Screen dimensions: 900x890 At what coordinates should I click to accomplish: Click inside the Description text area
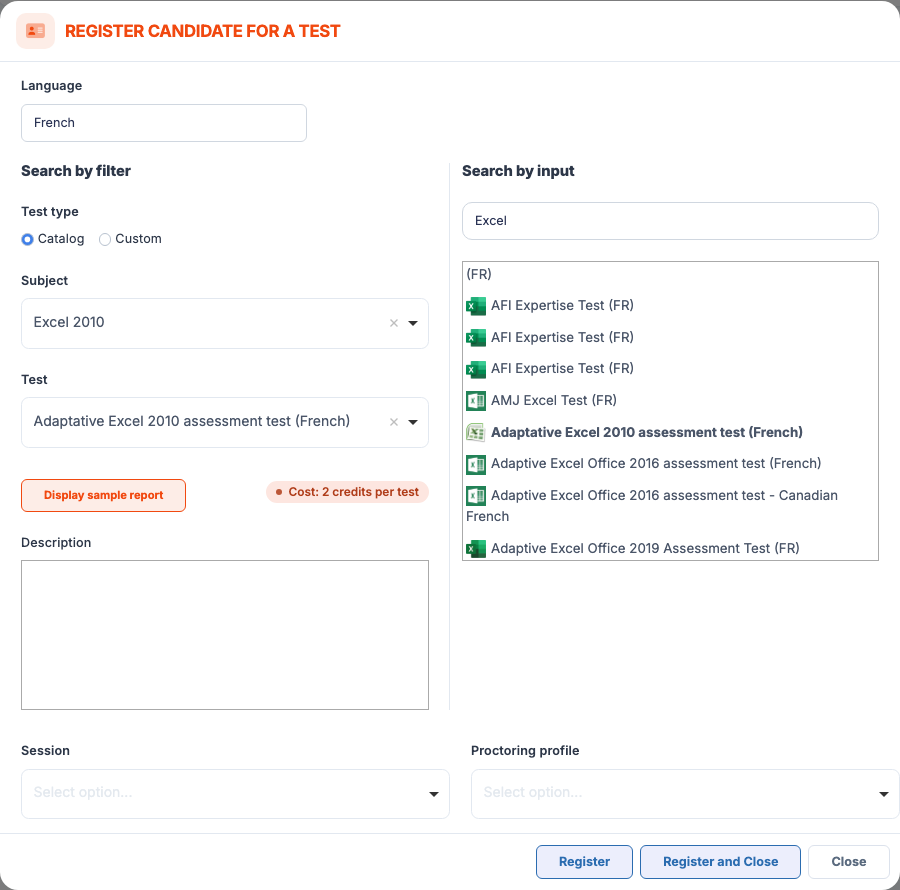point(225,635)
